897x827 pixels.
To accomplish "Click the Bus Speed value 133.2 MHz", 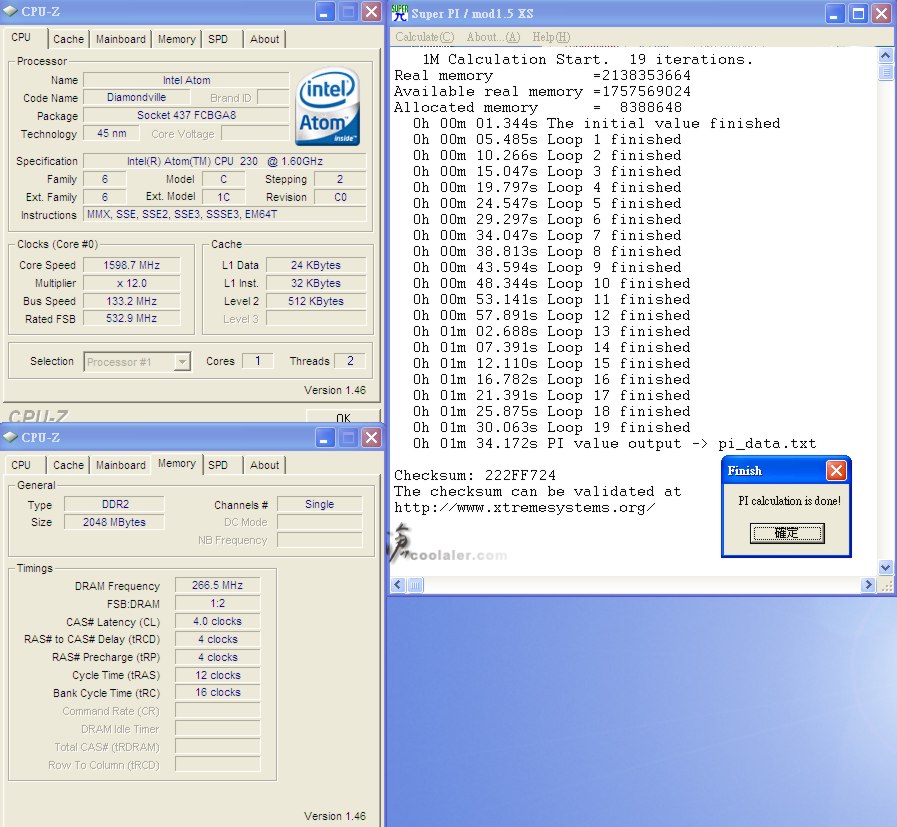I will (x=132, y=301).
